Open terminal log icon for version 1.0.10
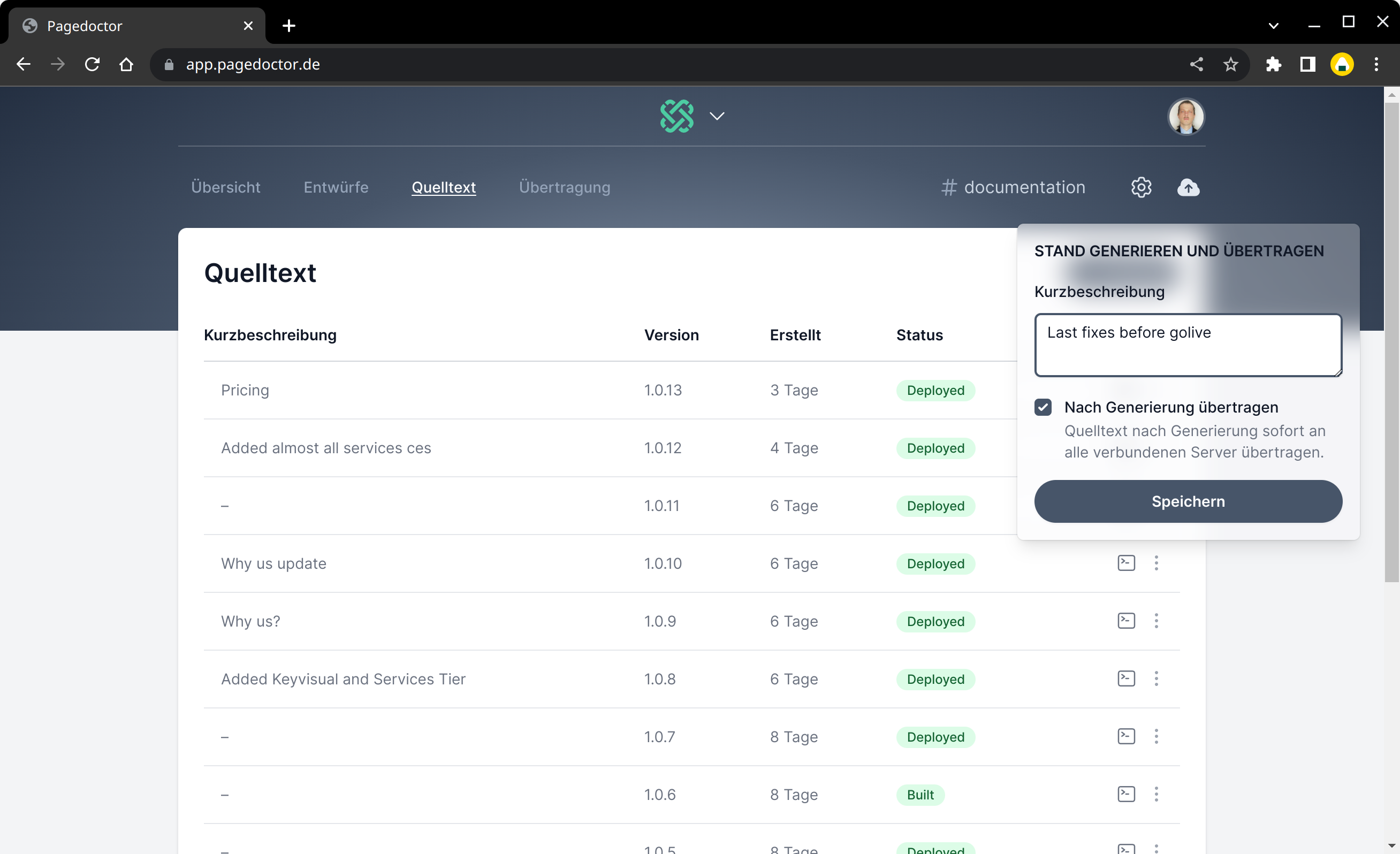1400x854 pixels. click(1126, 563)
